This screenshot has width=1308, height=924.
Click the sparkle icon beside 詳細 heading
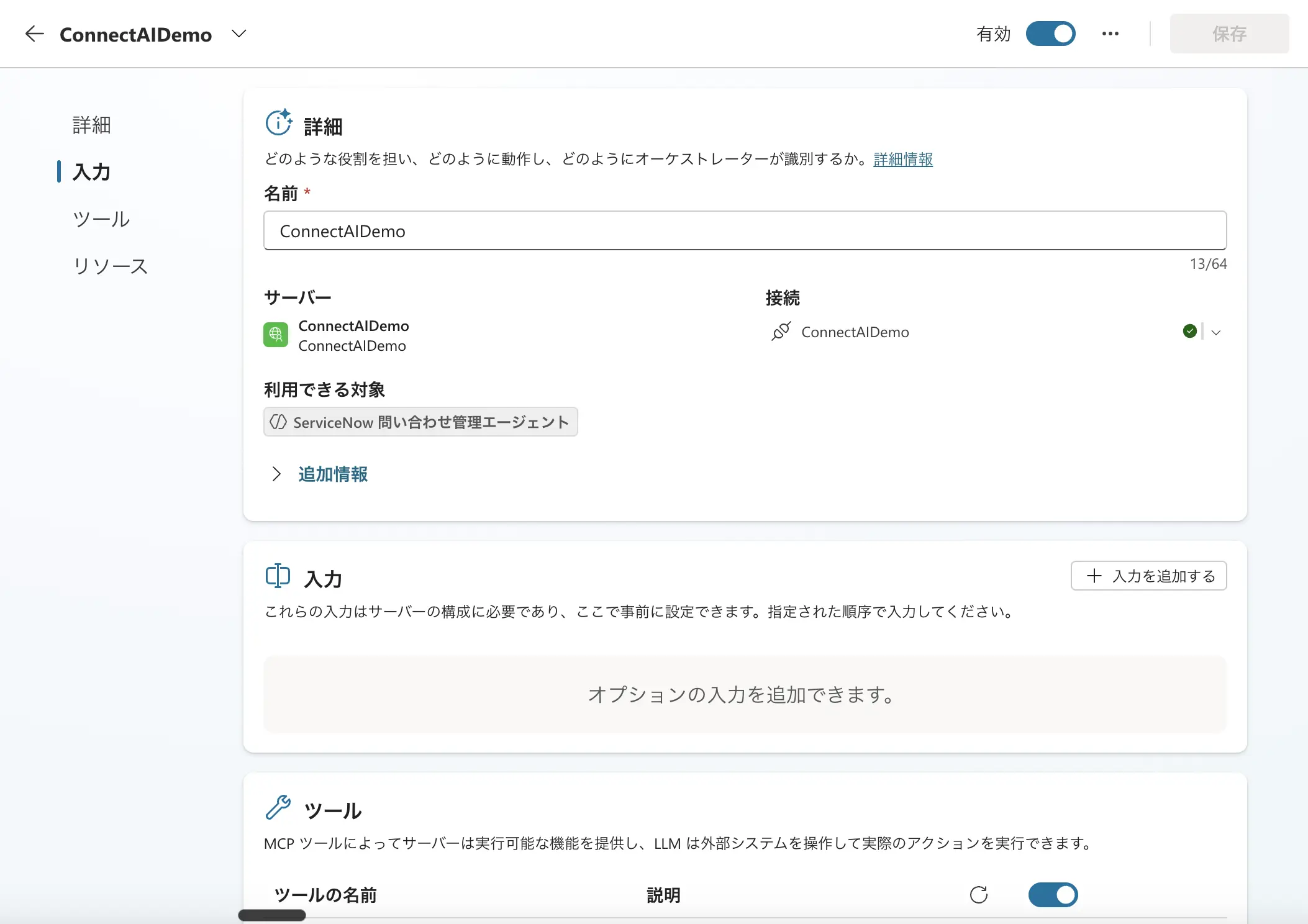point(278,122)
